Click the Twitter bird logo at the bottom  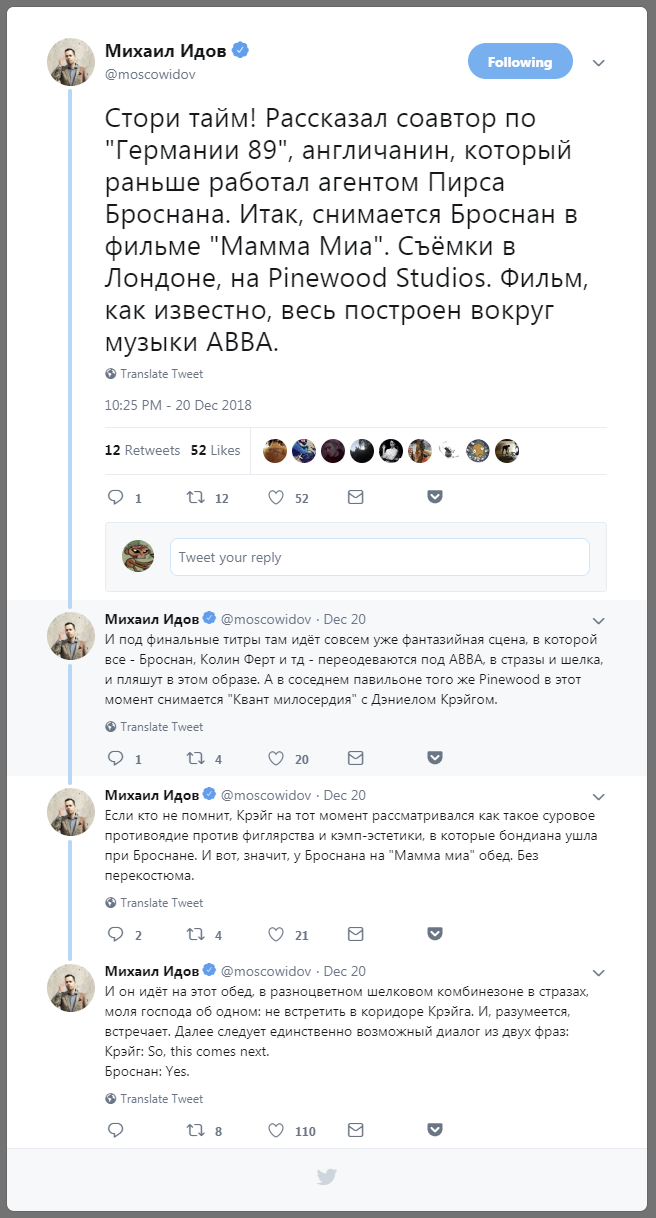[x=327, y=1177]
